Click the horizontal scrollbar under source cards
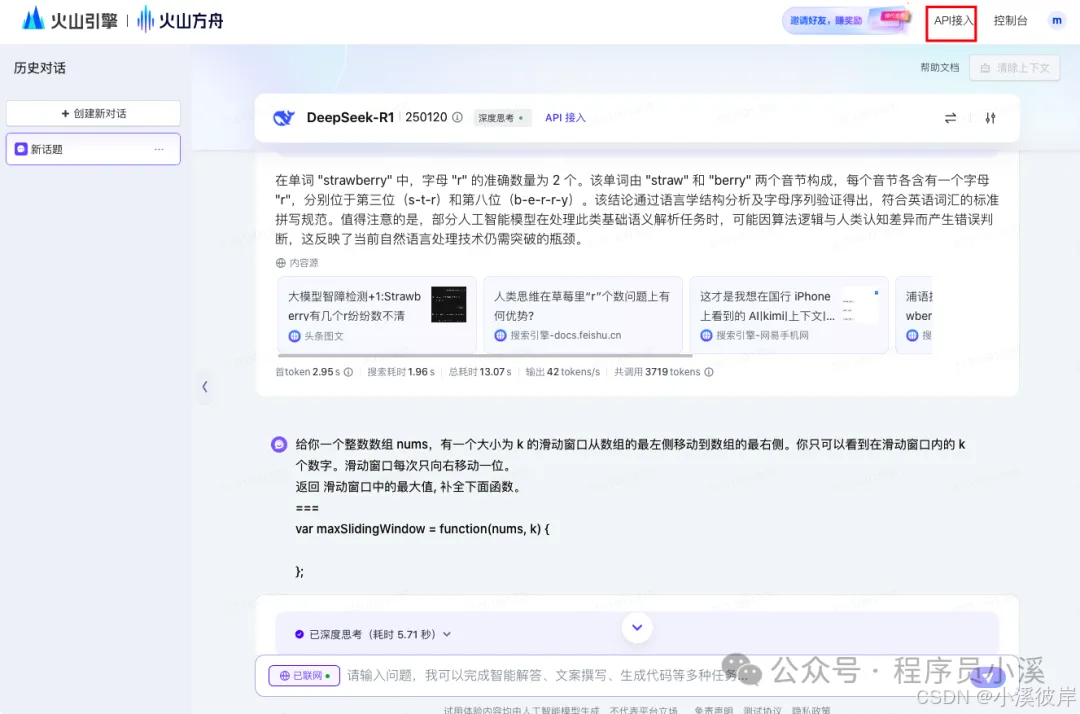Viewport: 1080px width, 714px height. (x=485, y=356)
